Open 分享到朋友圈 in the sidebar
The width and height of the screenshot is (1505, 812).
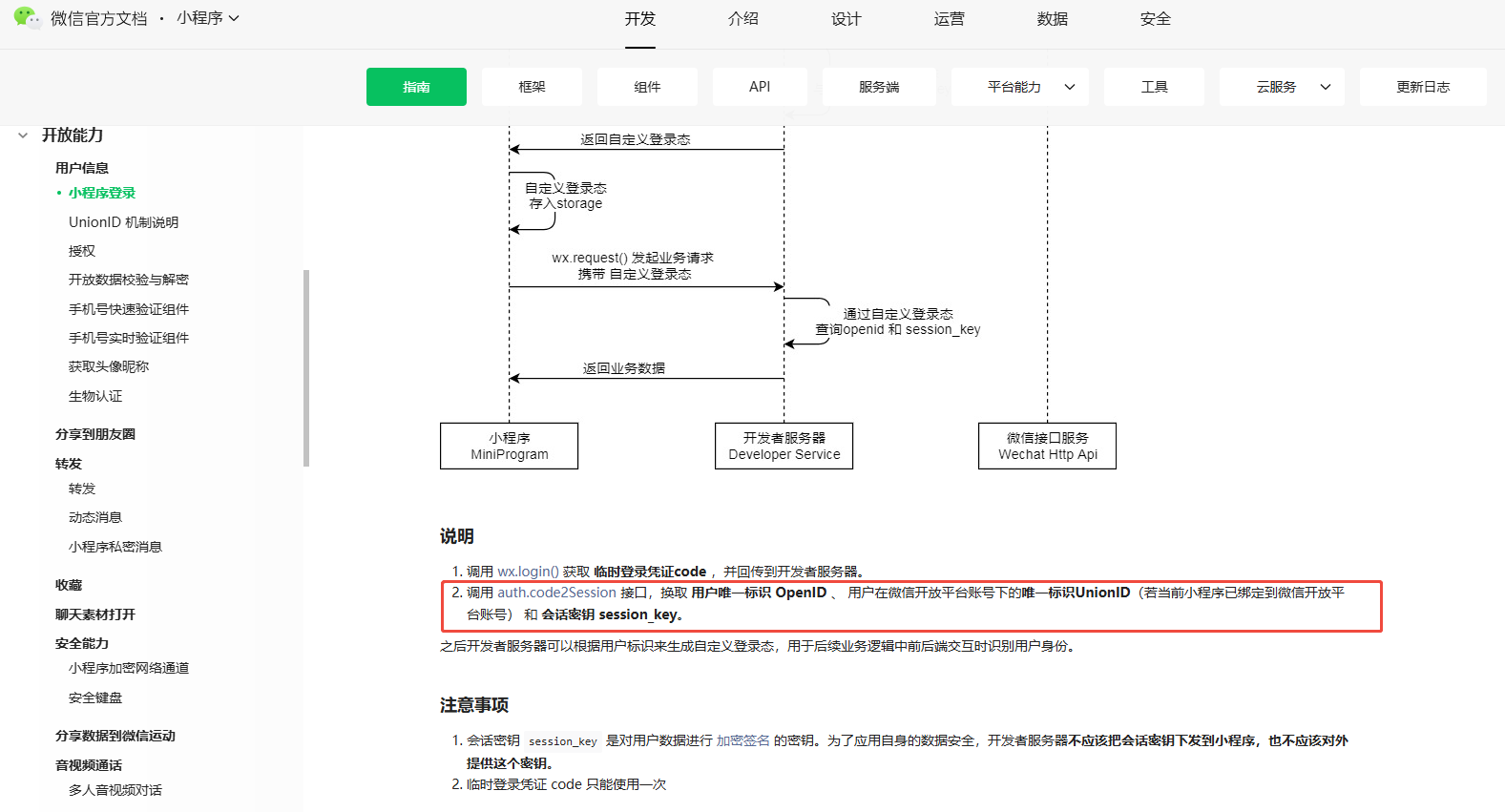[x=95, y=434]
